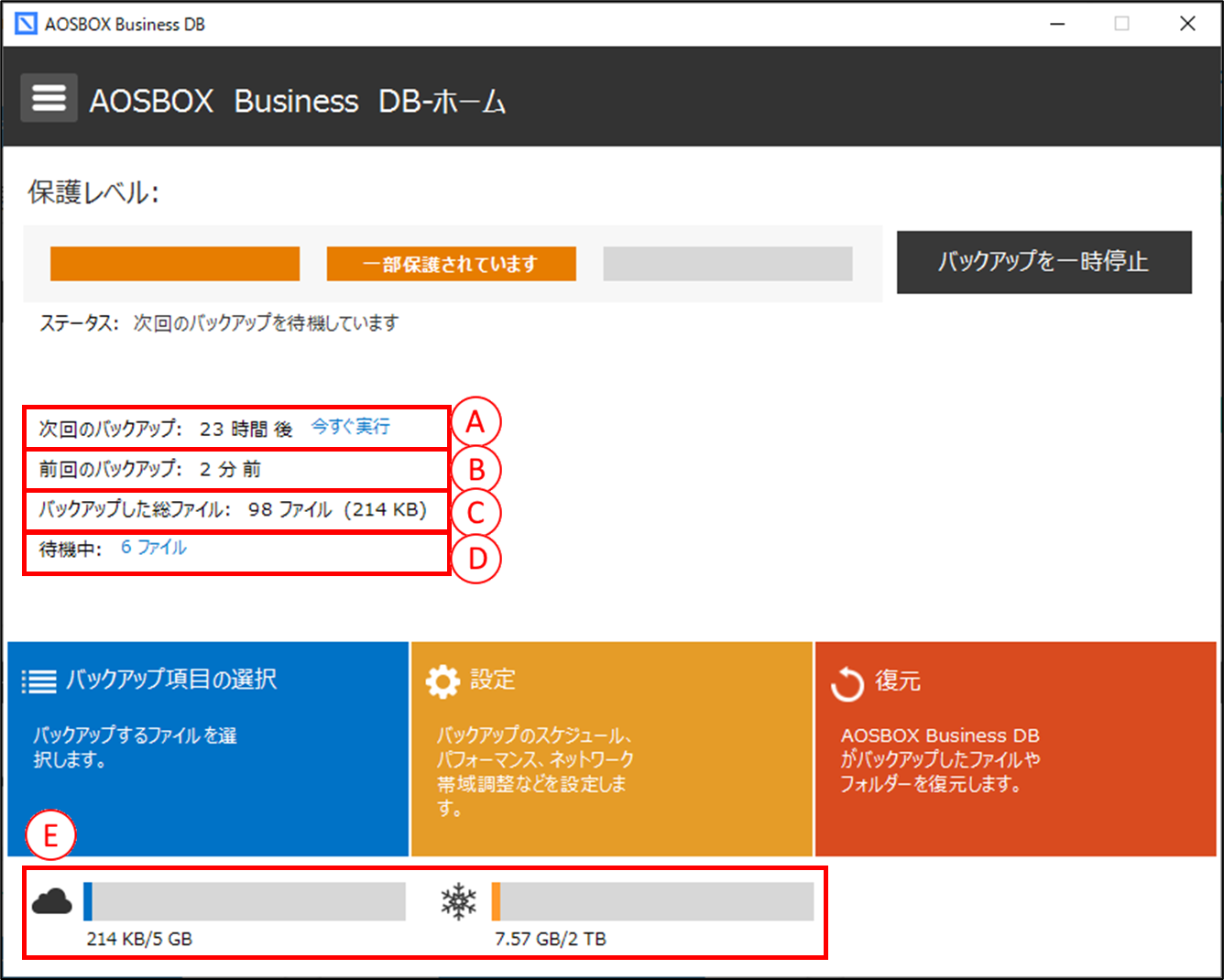
Task: Click the 一部保護されています protection level bar
Action: (x=452, y=264)
